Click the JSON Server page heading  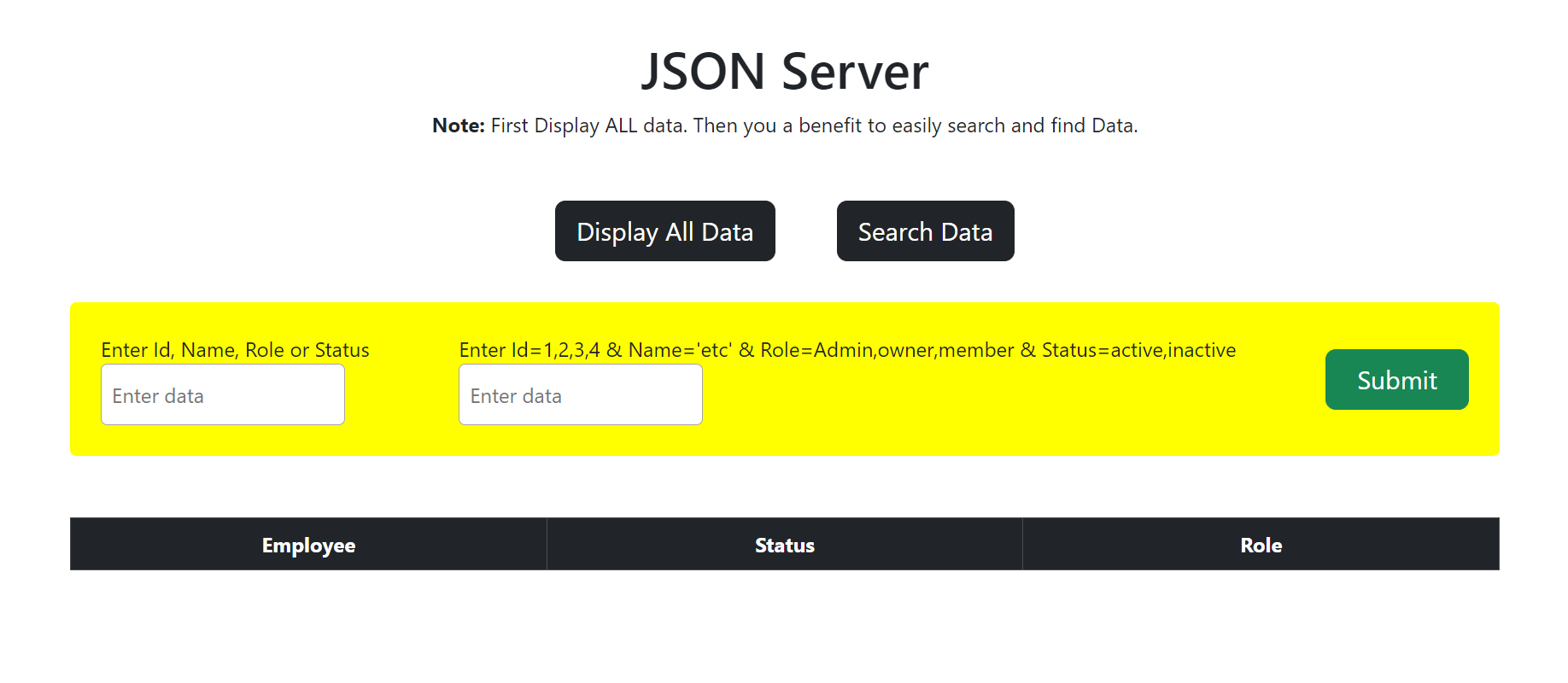(x=785, y=71)
